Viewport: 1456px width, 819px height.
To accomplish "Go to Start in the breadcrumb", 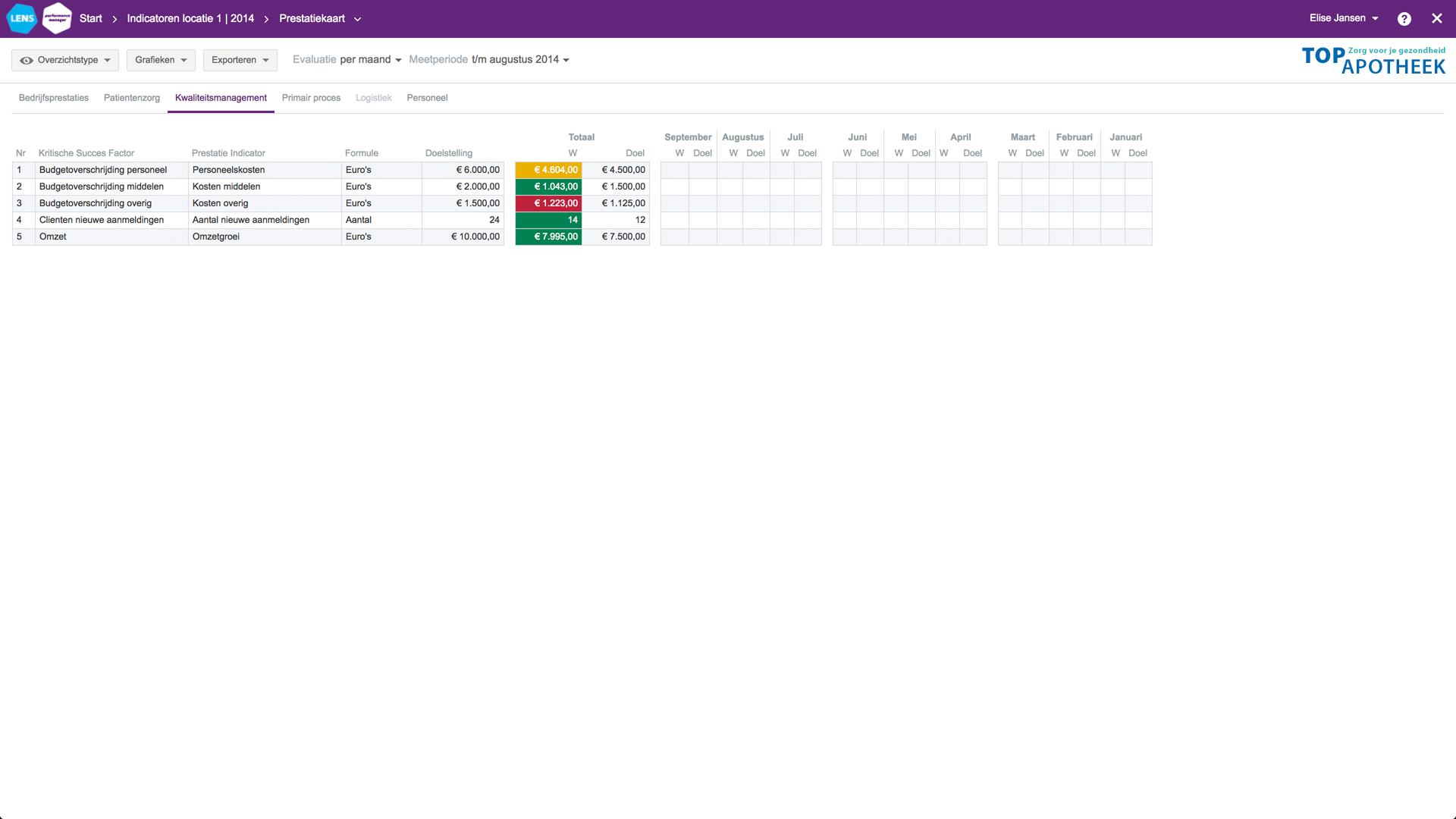I will point(90,18).
